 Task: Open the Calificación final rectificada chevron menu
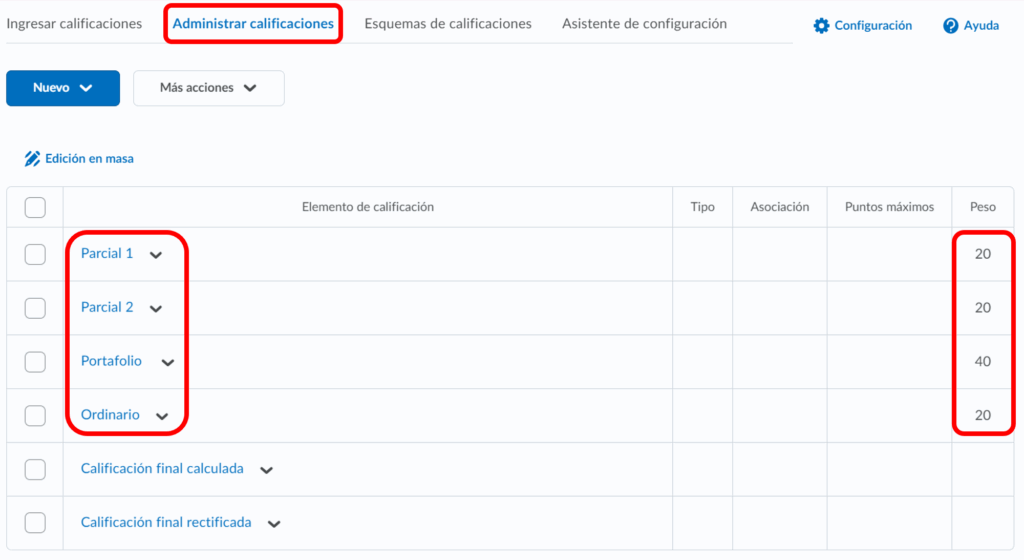(x=274, y=523)
